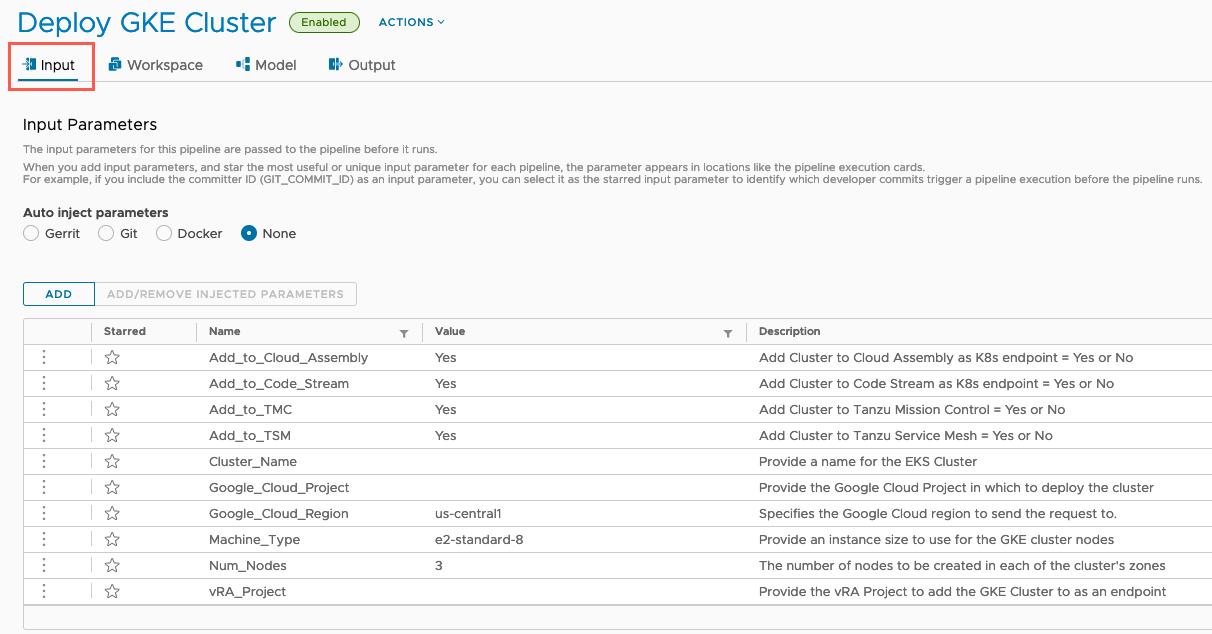Screen dimensions: 1212x634
Task: Star the Google_Cloud_Region parameter
Action: point(112,513)
